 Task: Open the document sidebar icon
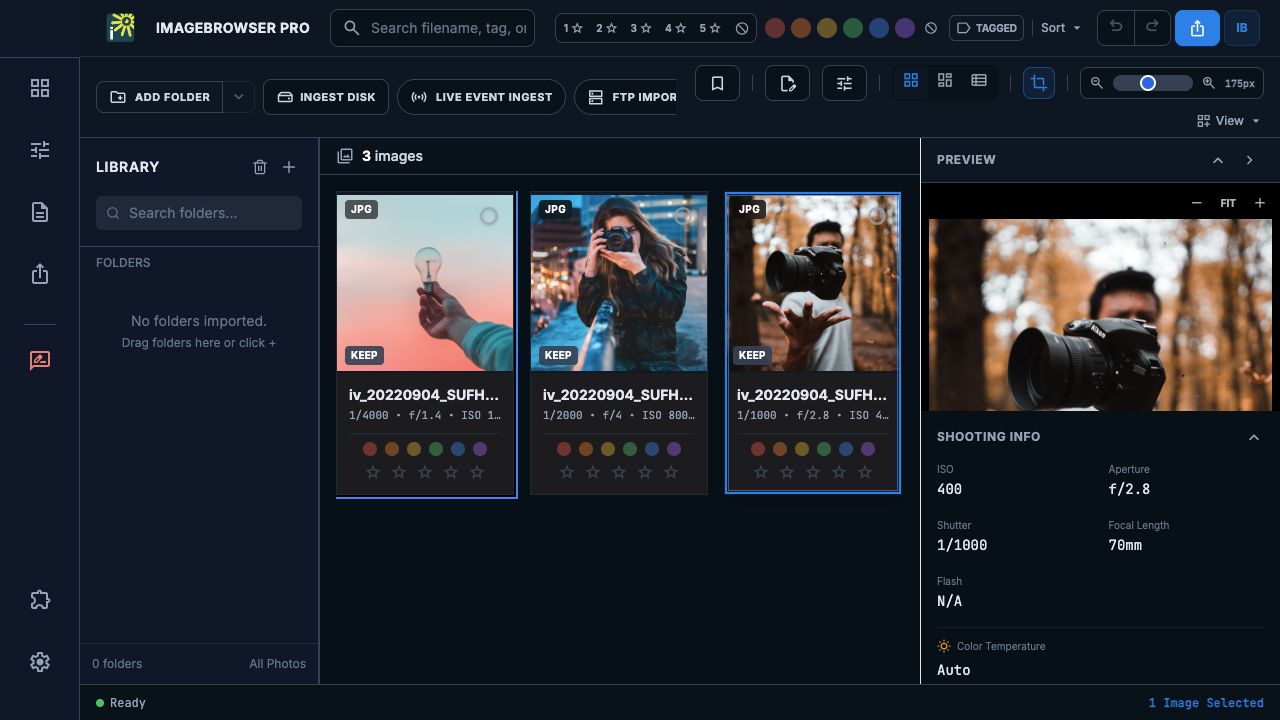point(40,212)
